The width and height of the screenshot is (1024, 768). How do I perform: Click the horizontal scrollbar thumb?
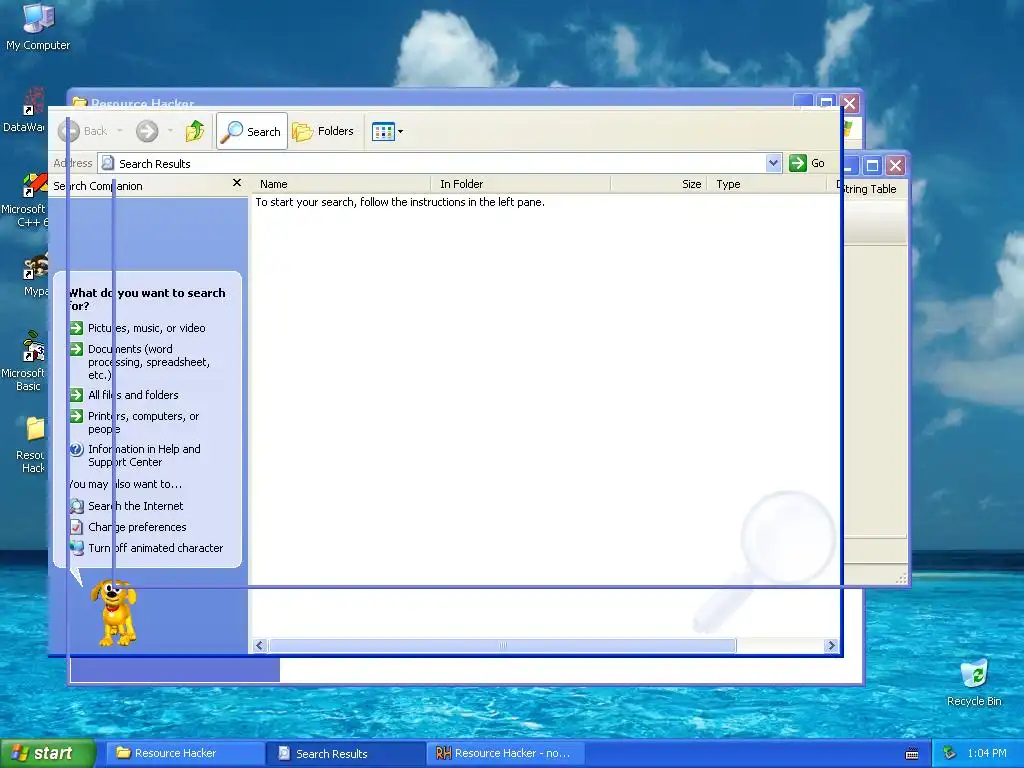click(x=502, y=645)
